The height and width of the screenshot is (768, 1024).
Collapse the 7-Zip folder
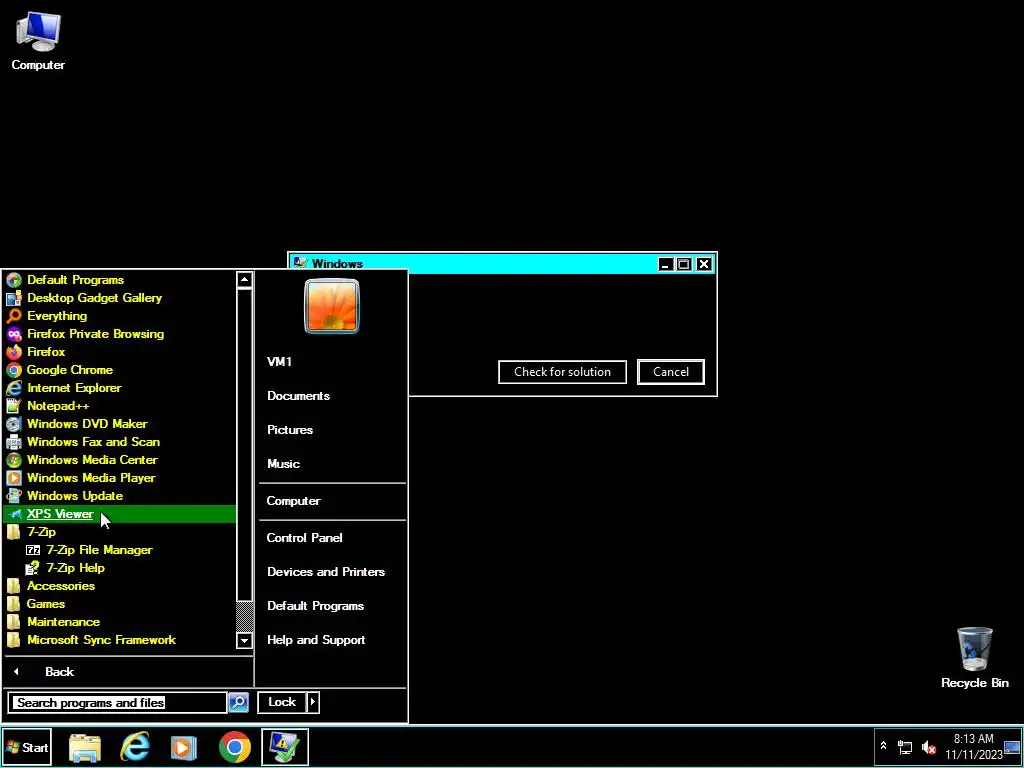pos(120,532)
